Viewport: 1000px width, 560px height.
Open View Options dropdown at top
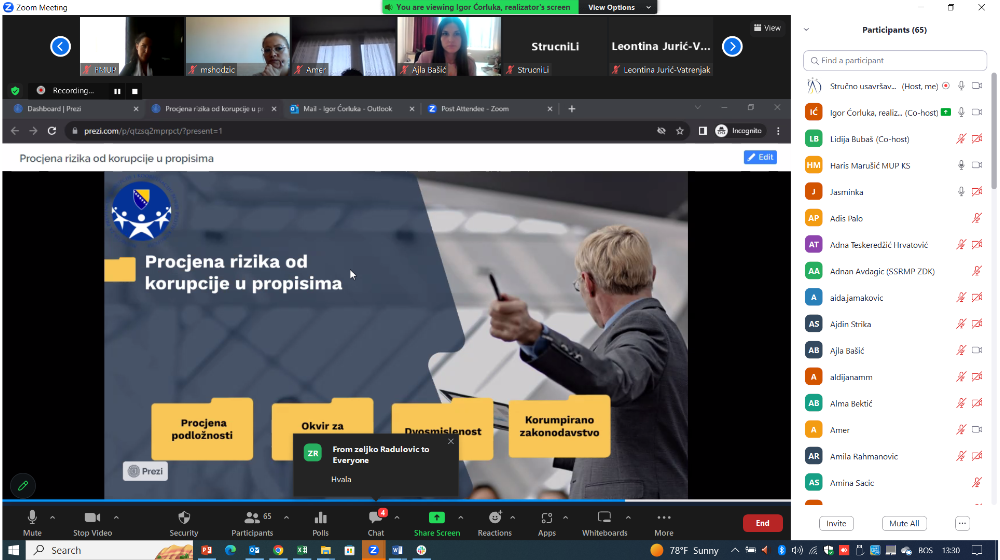pos(617,8)
